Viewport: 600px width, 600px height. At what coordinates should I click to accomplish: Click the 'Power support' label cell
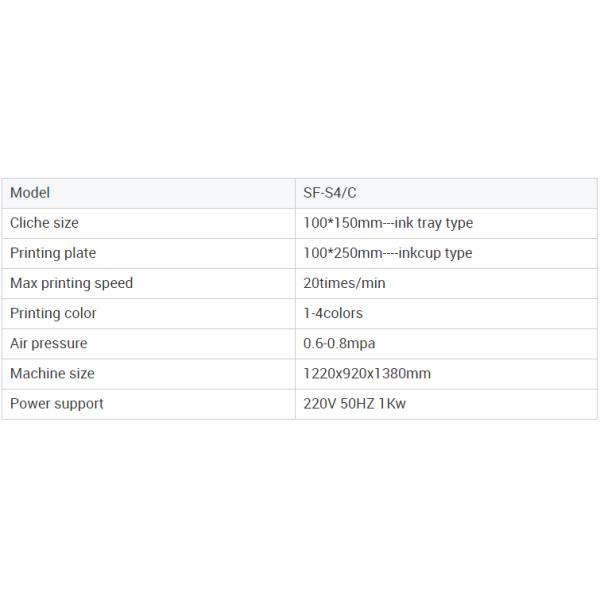(56, 403)
